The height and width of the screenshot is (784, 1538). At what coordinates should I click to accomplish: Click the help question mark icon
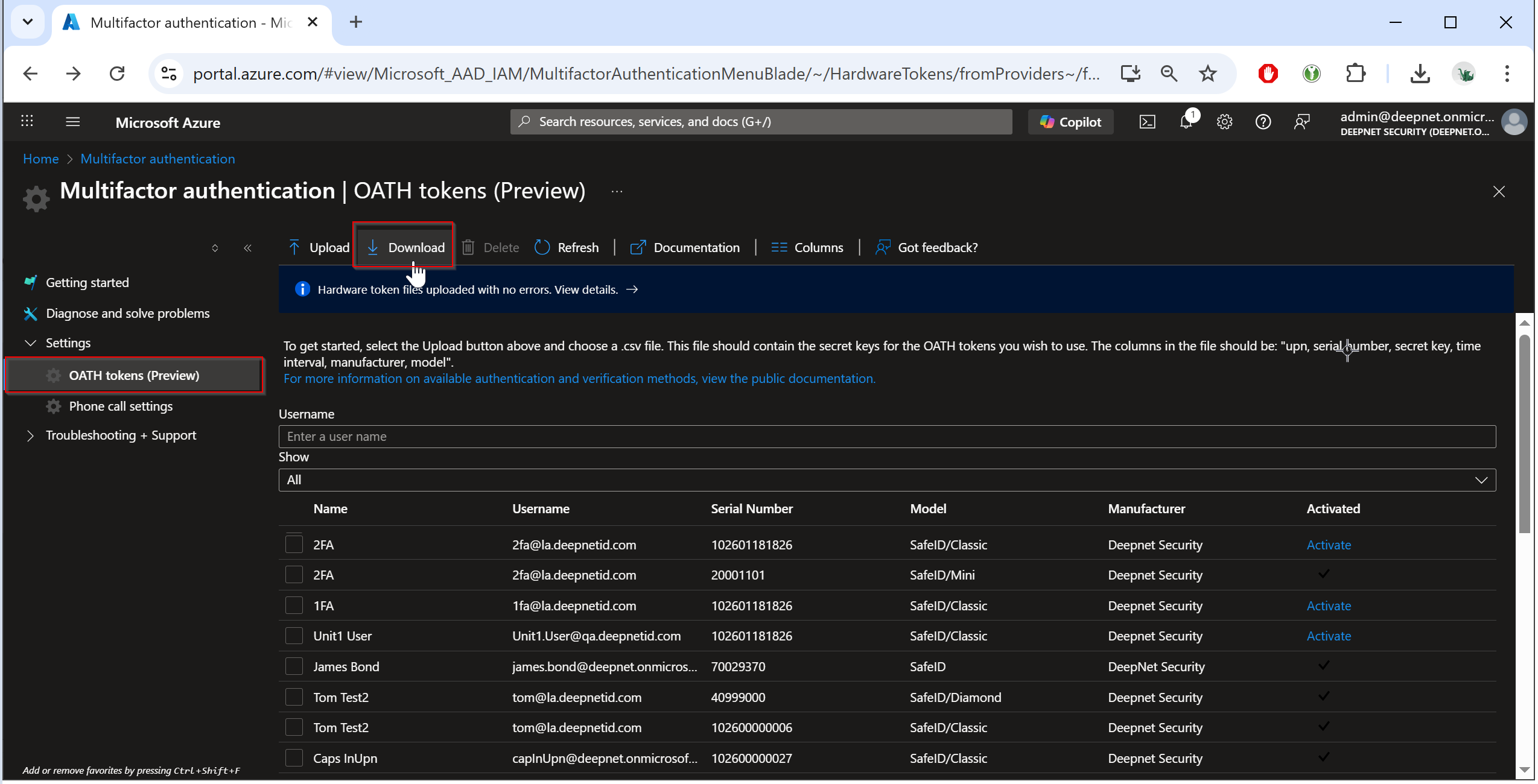click(x=1263, y=122)
